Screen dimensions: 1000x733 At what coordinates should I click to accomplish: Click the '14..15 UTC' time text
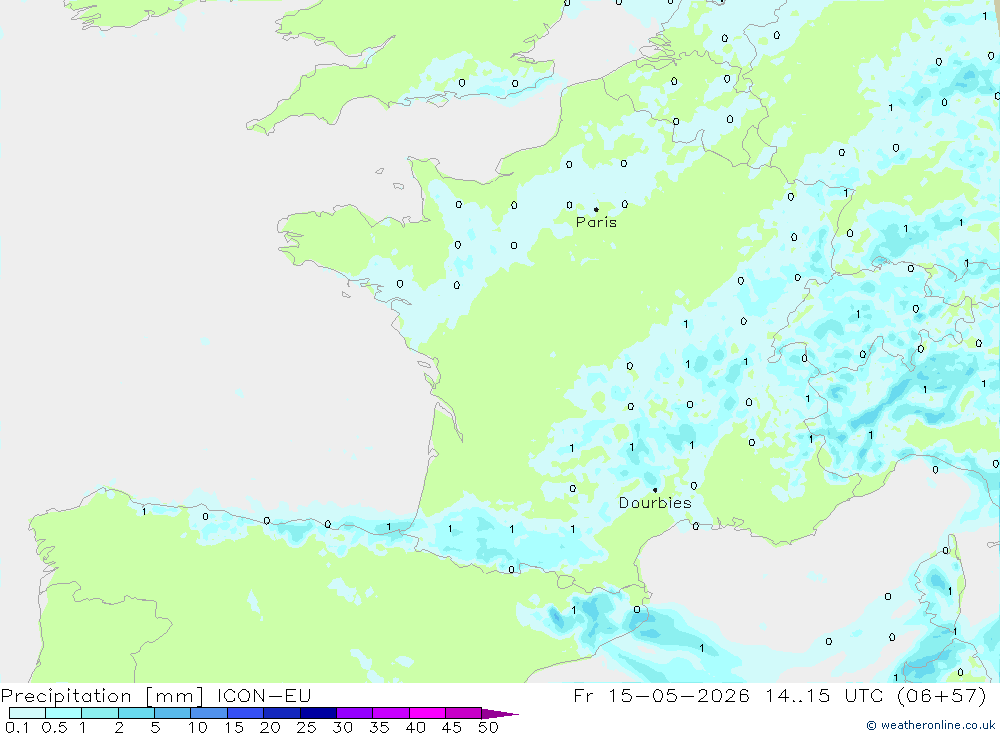[x=825, y=695]
